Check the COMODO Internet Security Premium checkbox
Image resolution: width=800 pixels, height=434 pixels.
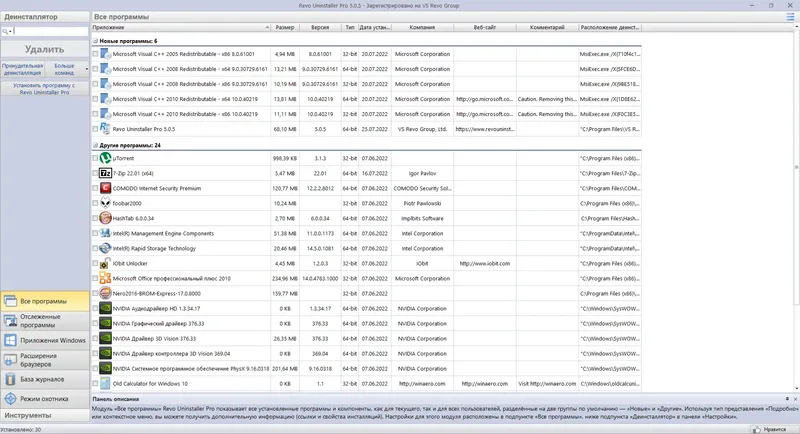[95, 188]
